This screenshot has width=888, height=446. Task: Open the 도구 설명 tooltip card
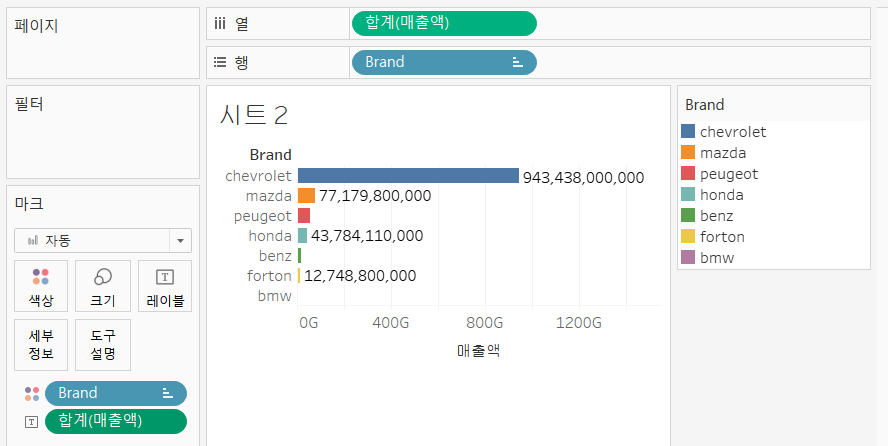pyautogui.click(x=103, y=345)
